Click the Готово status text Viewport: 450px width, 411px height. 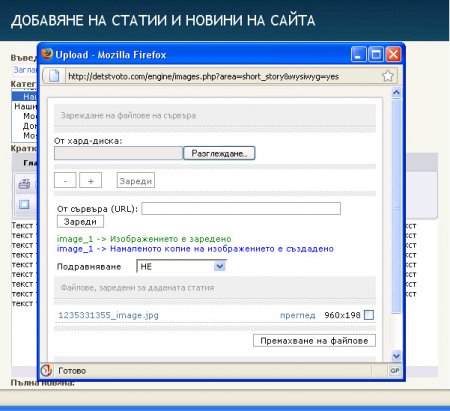pyautogui.click(x=72, y=371)
